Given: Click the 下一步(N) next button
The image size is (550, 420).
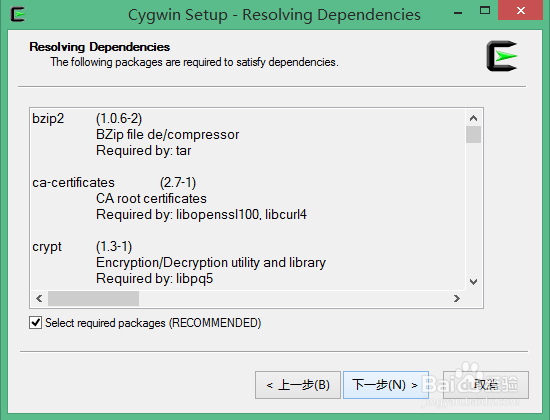Looking at the screenshot, I should (x=385, y=385).
